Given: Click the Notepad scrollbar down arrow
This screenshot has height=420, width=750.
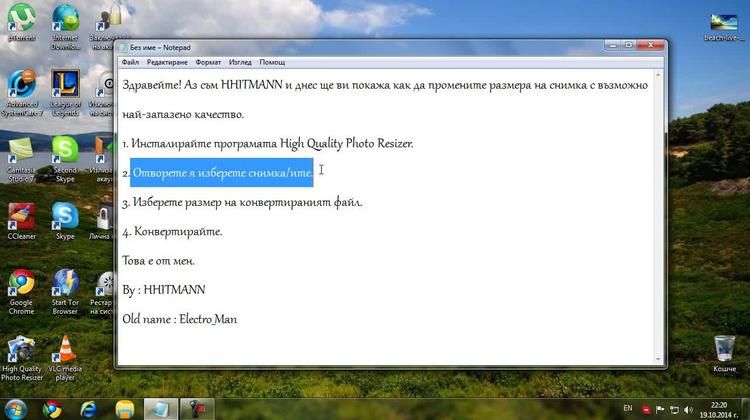Looking at the screenshot, I should click(x=658, y=359).
